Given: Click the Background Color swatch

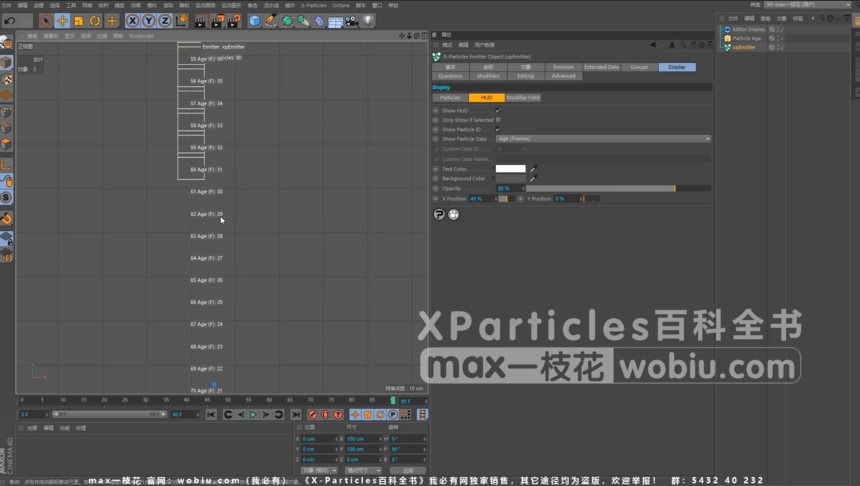Looking at the screenshot, I should click(511, 178).
